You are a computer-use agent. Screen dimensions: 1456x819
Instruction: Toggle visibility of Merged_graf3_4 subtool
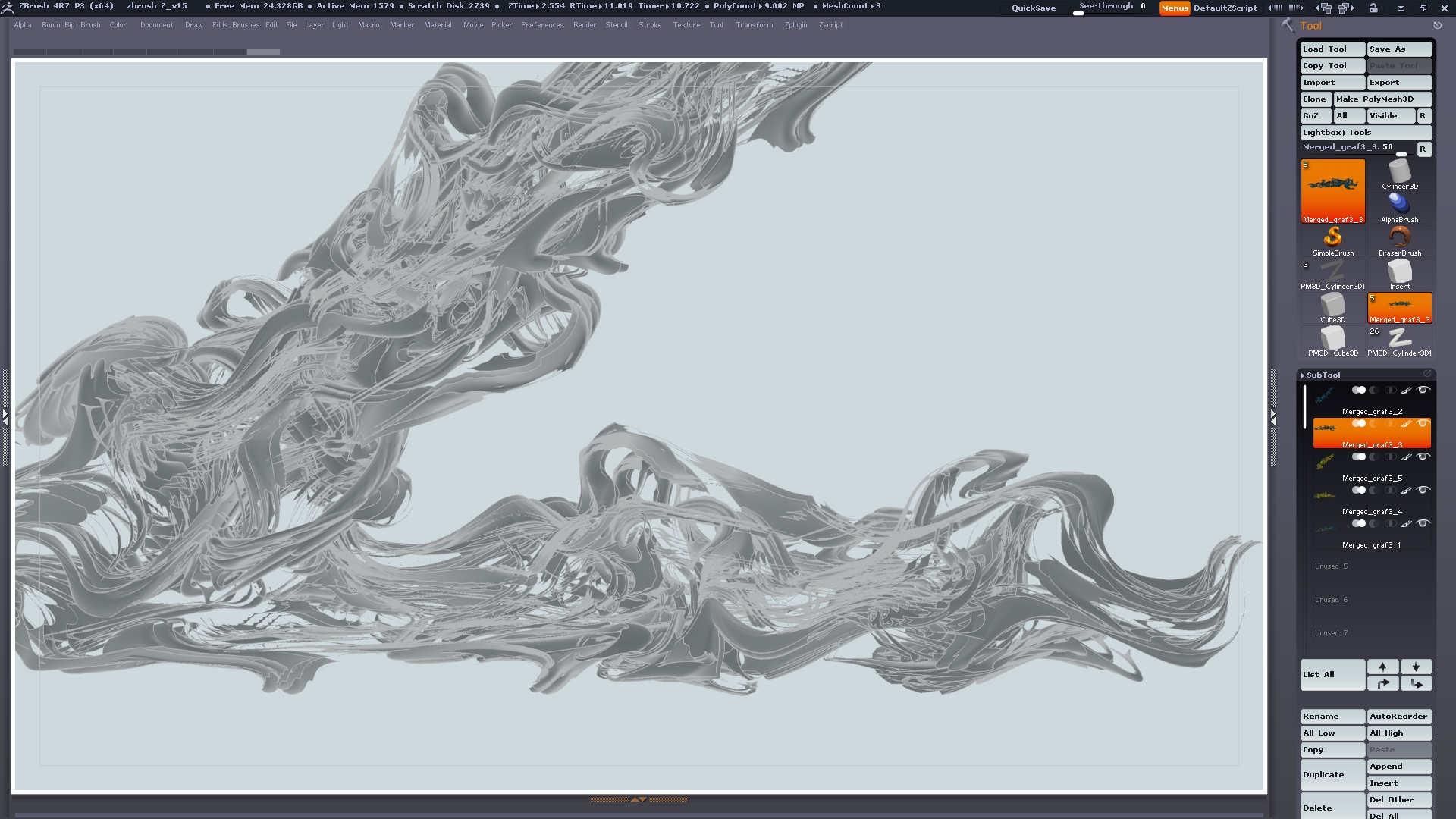tap(1423, 490)
